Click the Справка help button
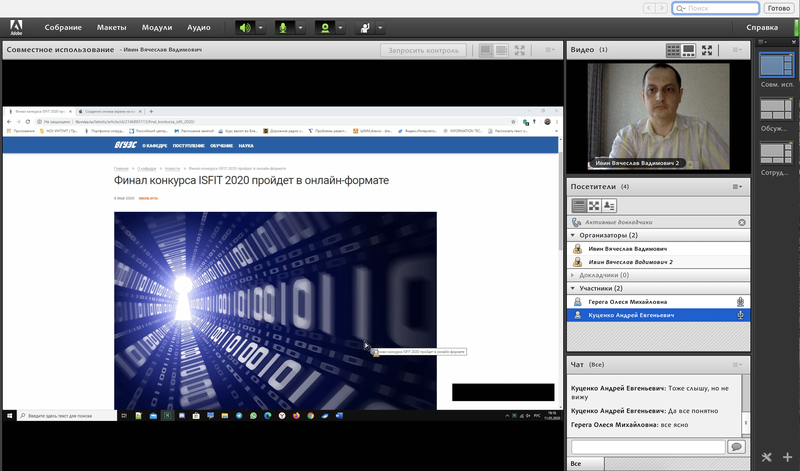This screenshot has width=800, height=471. point(762,27)
